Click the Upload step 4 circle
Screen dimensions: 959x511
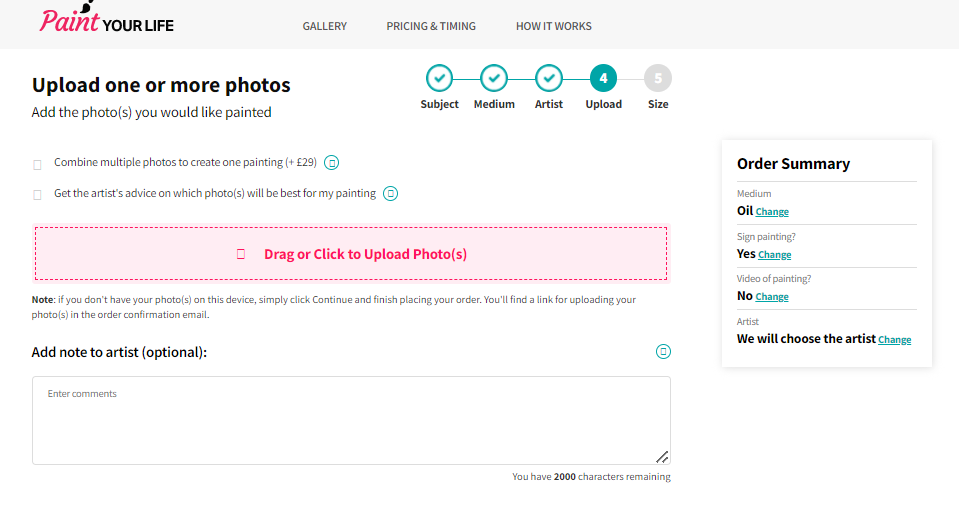603,78
